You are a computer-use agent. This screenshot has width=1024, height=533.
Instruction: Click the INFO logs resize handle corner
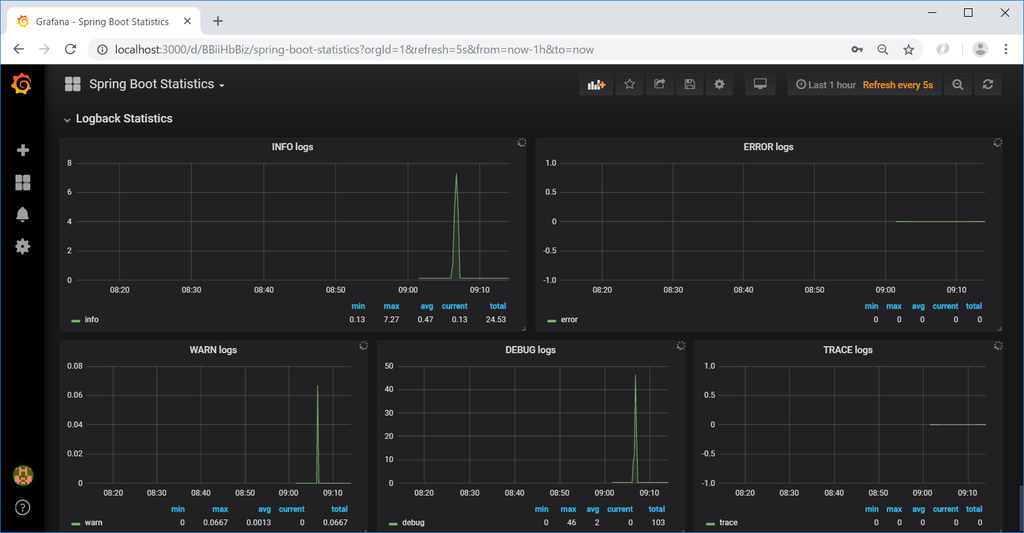[x=522, y=328]
